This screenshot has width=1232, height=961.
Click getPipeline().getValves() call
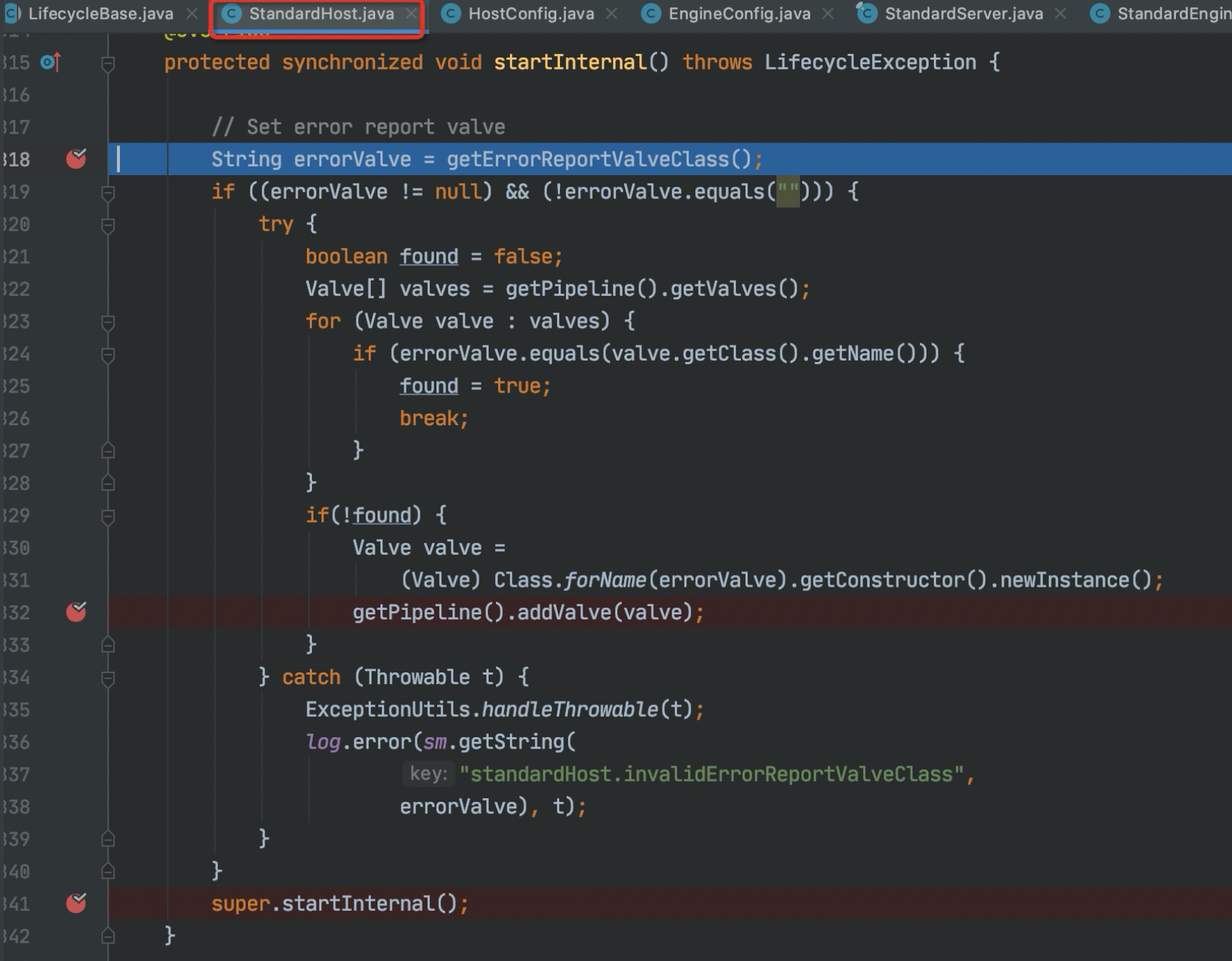pyautogui.click(x=652, y=289)
